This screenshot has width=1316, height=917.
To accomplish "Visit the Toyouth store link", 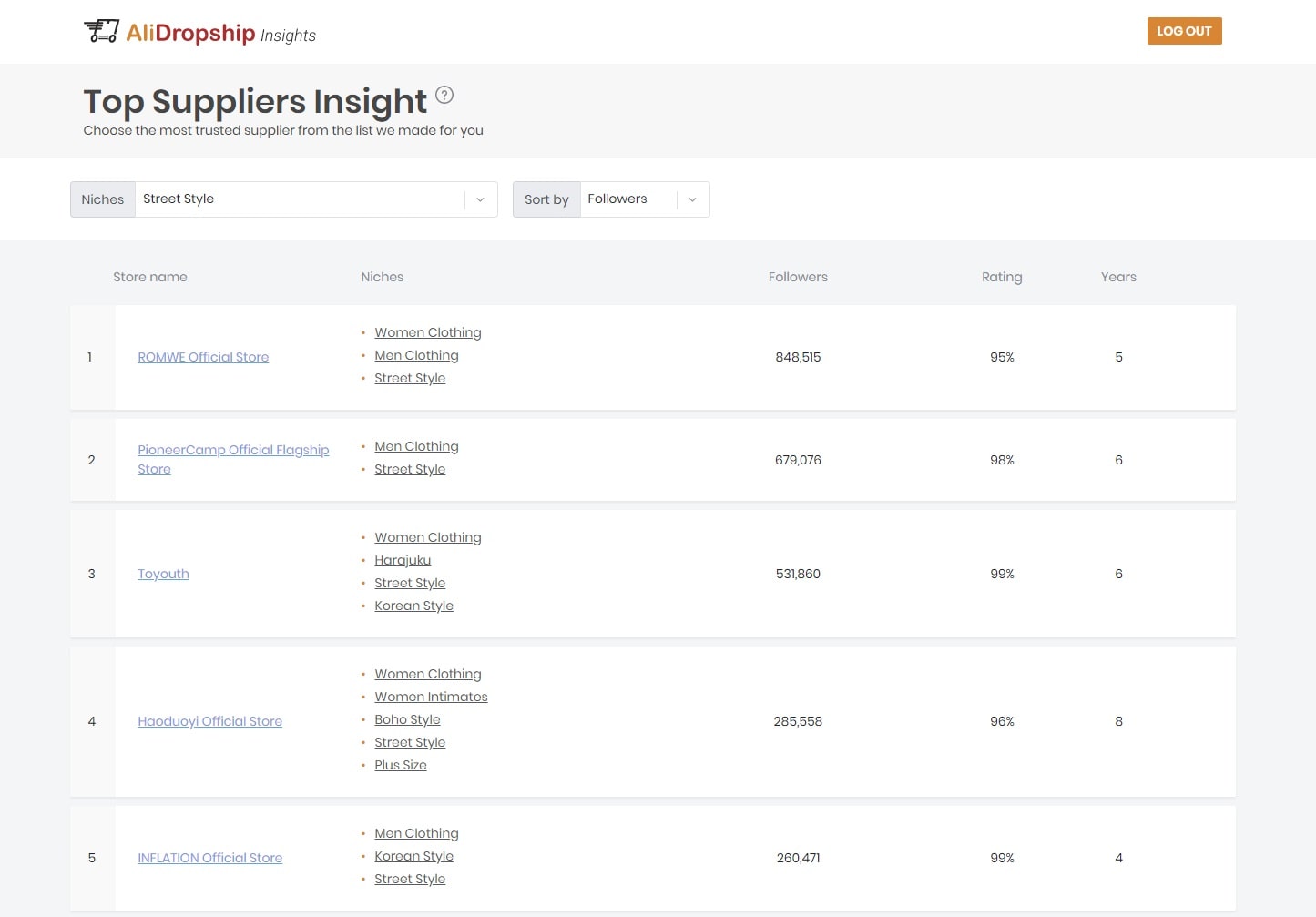I will 163,574.
